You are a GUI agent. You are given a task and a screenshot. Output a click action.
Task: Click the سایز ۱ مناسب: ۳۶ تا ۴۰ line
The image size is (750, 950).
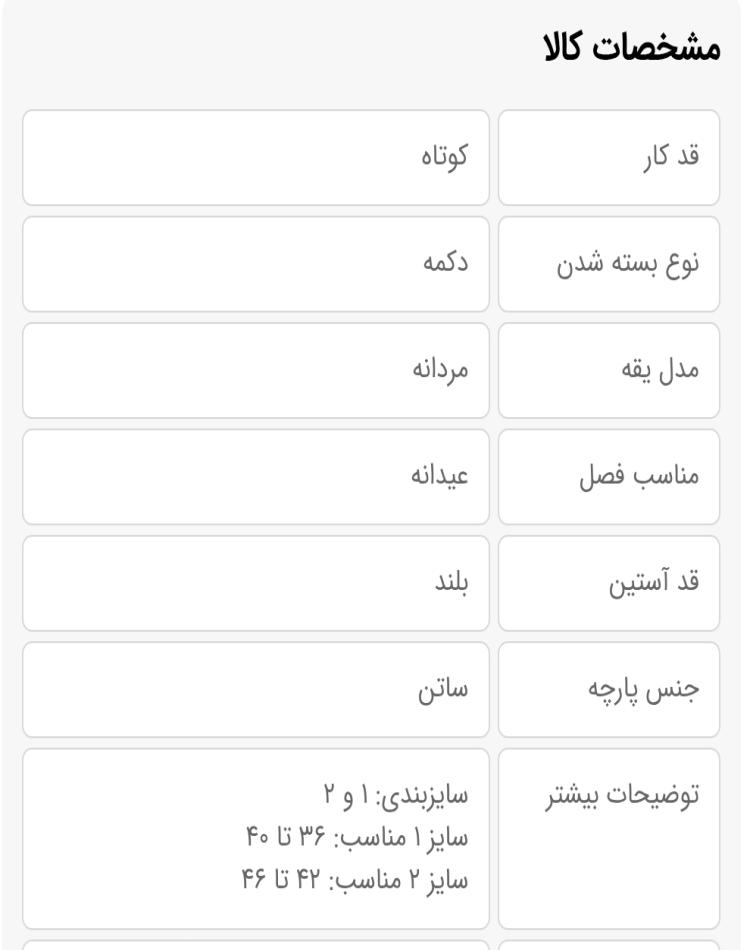[x=357, y=837]
